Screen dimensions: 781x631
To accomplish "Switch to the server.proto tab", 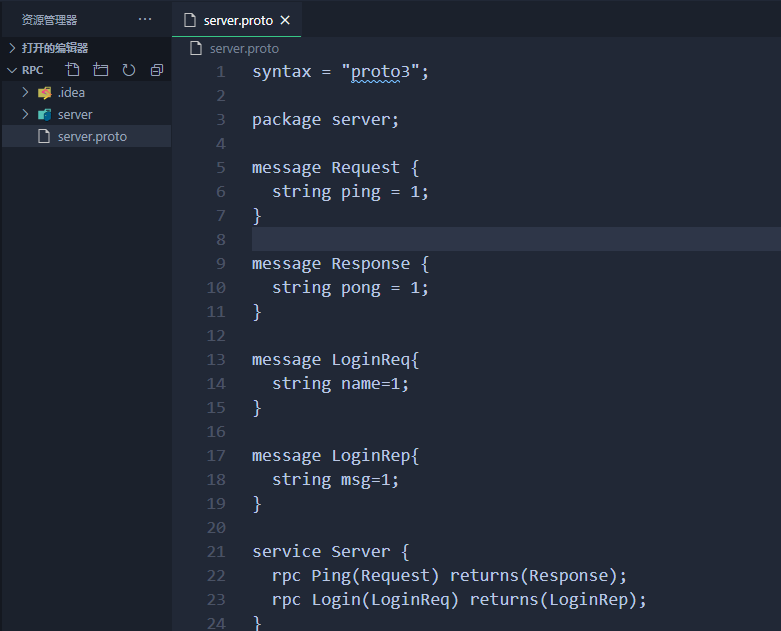I will [x=238, y=20].
